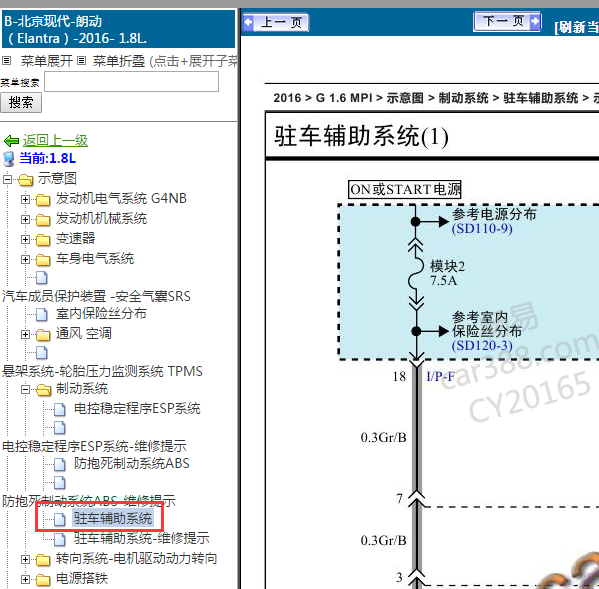Click the 转向系统 folder icon
Screen dimensions: 599x589
(43, 560)
